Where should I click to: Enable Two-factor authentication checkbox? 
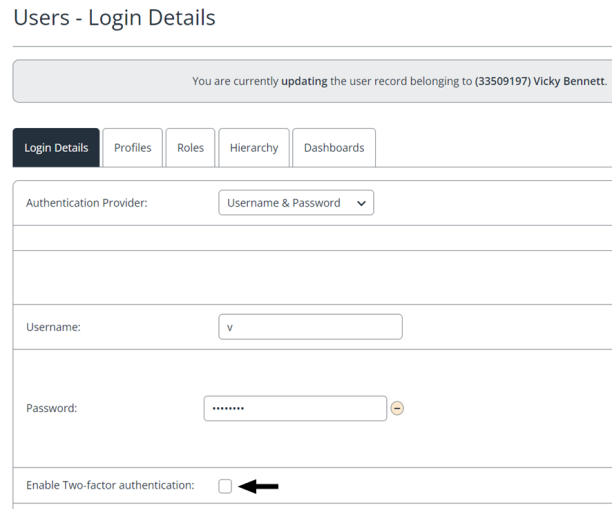pyautogui.click(x=225, y=486)
